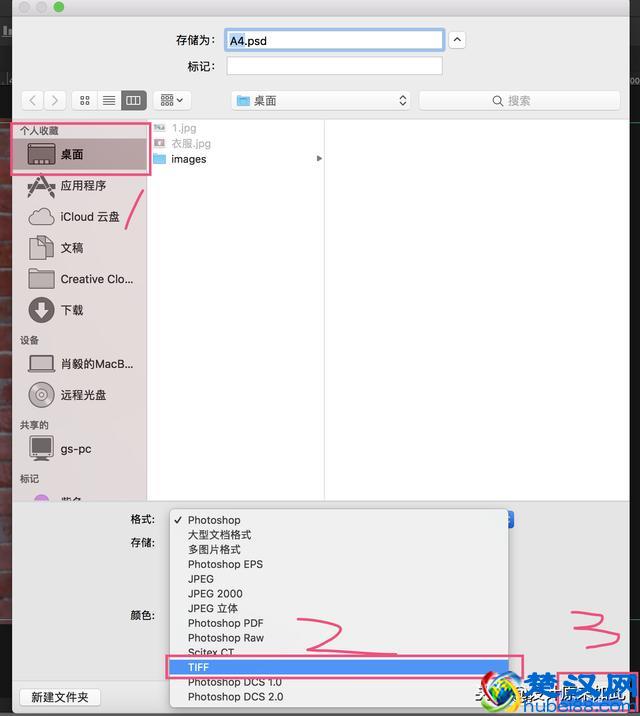The image size is (640, 716).
Task: Choose Photoshop Raw format
Action: tap(339, 638)
